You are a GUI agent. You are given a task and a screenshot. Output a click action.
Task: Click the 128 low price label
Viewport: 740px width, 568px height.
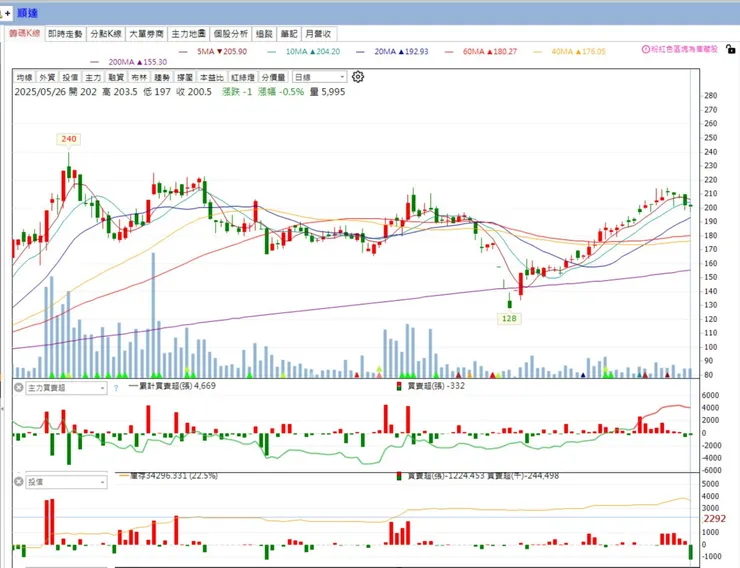(509, 318)
